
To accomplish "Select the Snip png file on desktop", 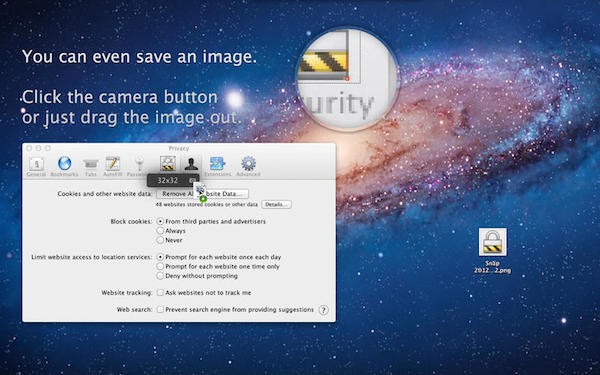I will click(492, 251).
